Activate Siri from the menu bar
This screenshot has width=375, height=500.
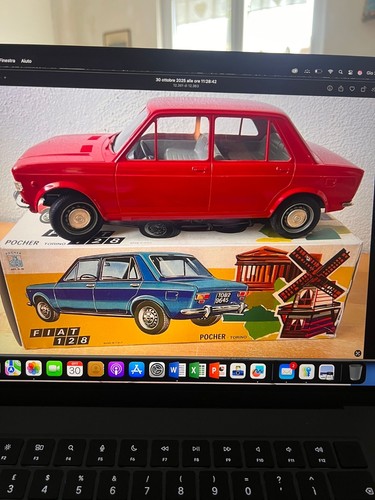pos(360,72)
